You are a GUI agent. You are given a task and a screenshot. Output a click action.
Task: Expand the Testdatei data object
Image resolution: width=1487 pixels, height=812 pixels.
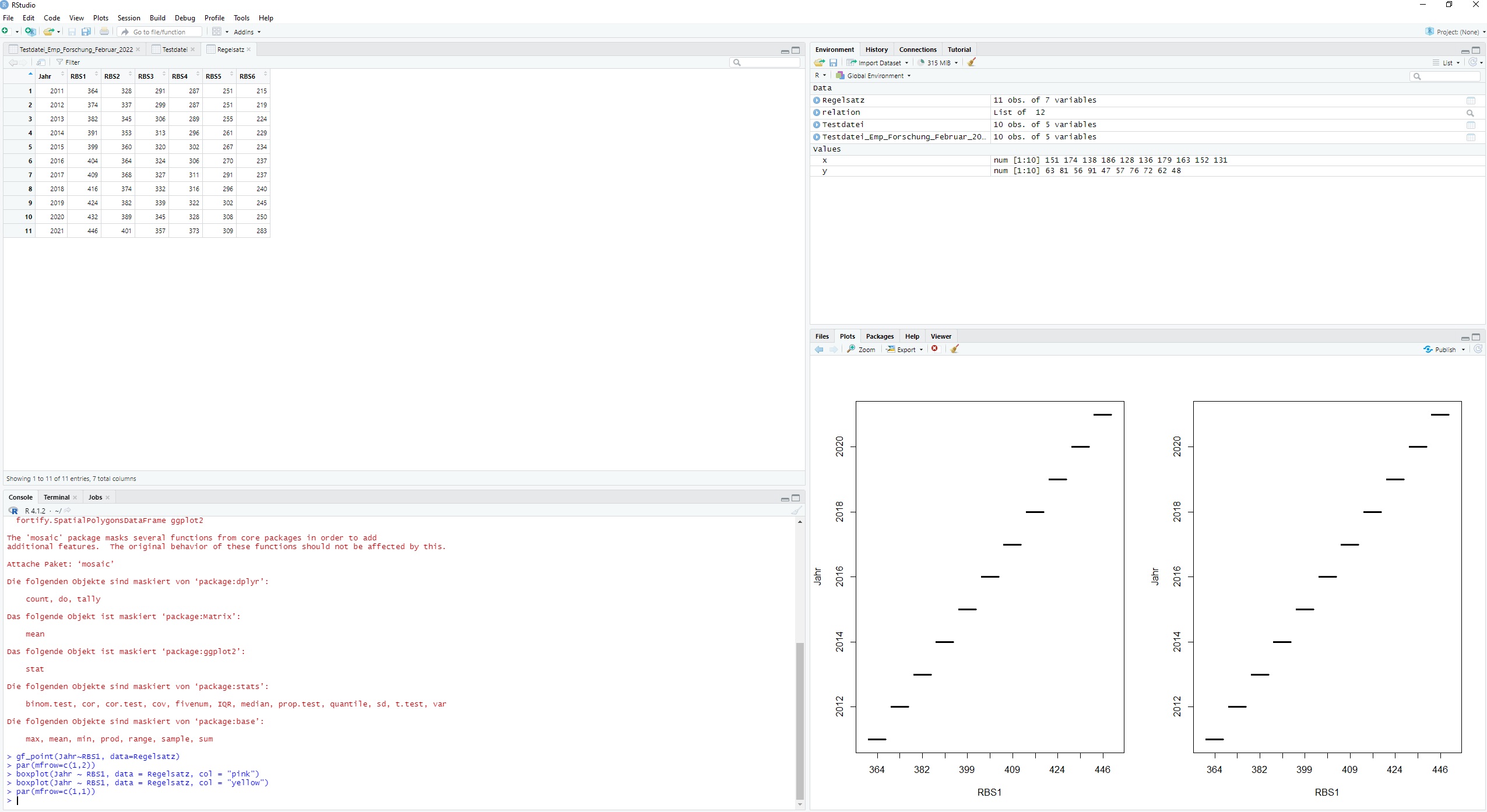pyautogui.click(x=817, y=125)
